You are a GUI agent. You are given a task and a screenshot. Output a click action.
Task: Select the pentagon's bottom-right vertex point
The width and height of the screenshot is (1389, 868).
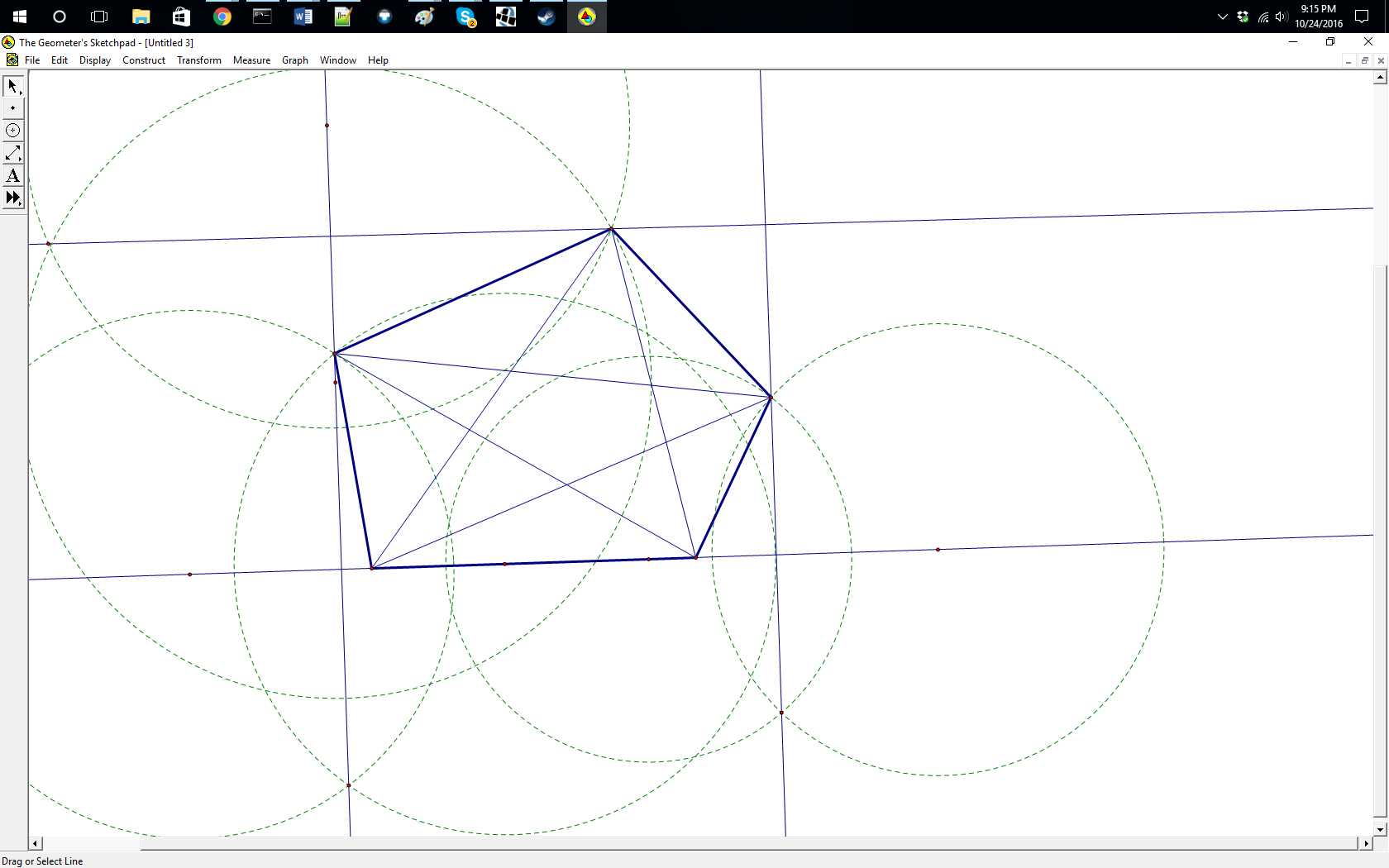pyautogui.click(x=696, y=557)
